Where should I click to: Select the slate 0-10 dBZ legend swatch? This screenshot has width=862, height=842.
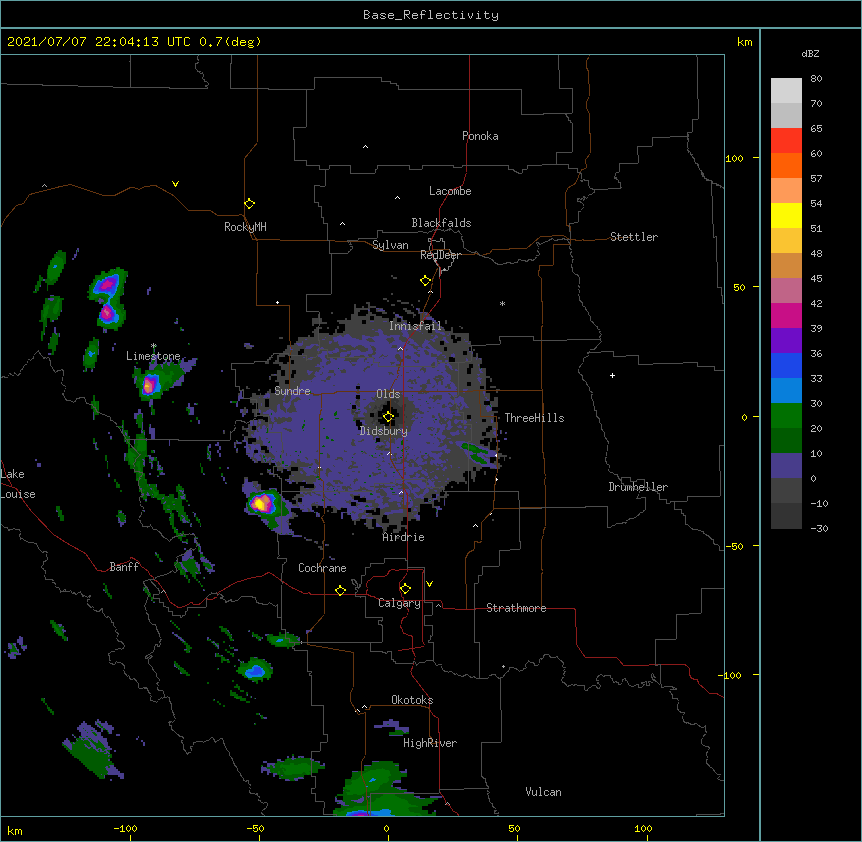point(786,466)
